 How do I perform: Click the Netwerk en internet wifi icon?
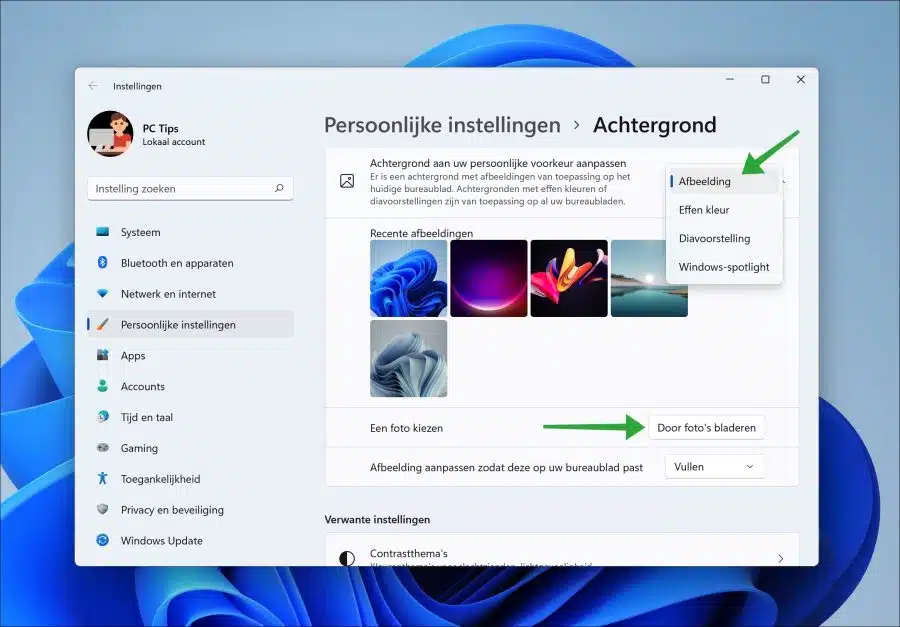coord(103,293)
